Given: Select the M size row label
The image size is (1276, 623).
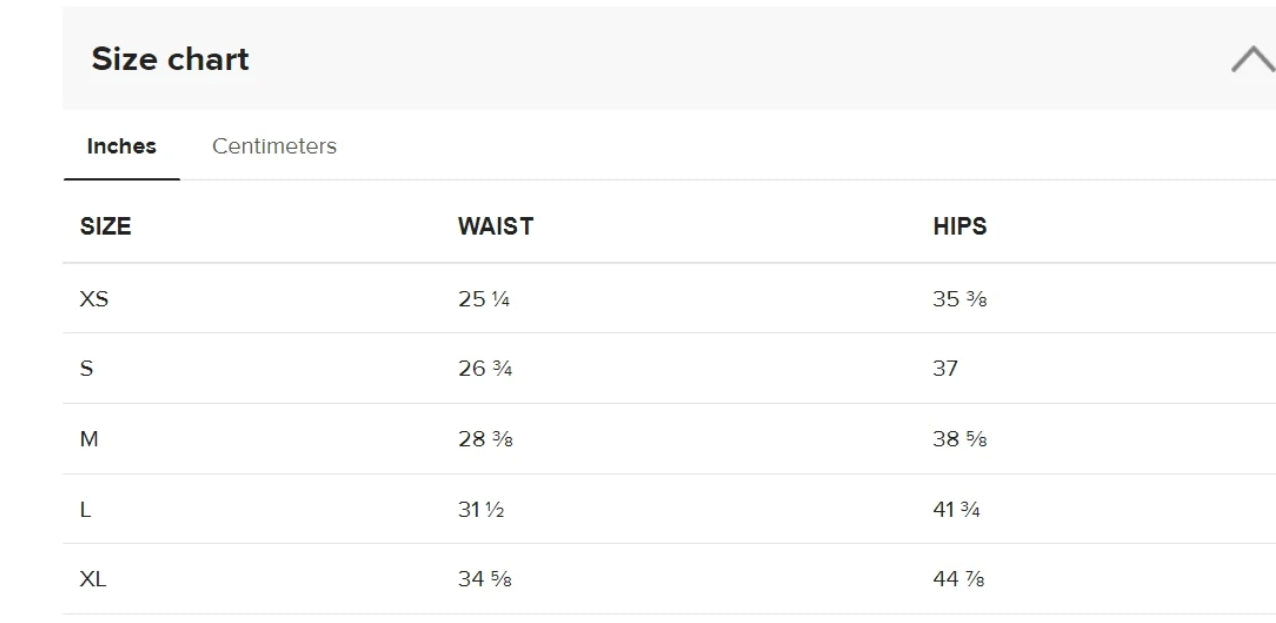Looking at the screenshot, I should [x=89, y=439].
